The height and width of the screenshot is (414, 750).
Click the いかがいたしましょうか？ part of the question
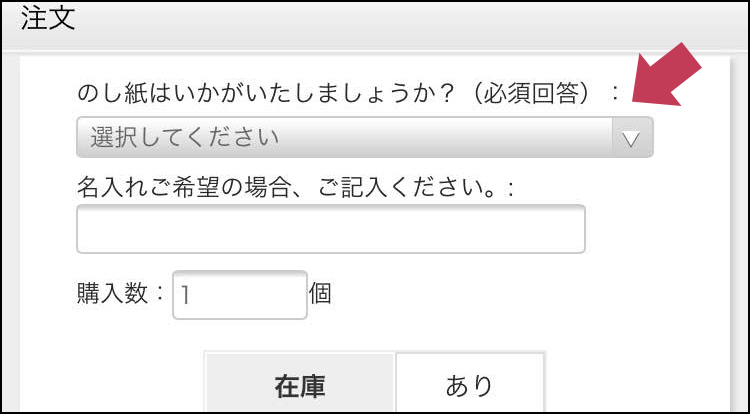coord(330,94)
